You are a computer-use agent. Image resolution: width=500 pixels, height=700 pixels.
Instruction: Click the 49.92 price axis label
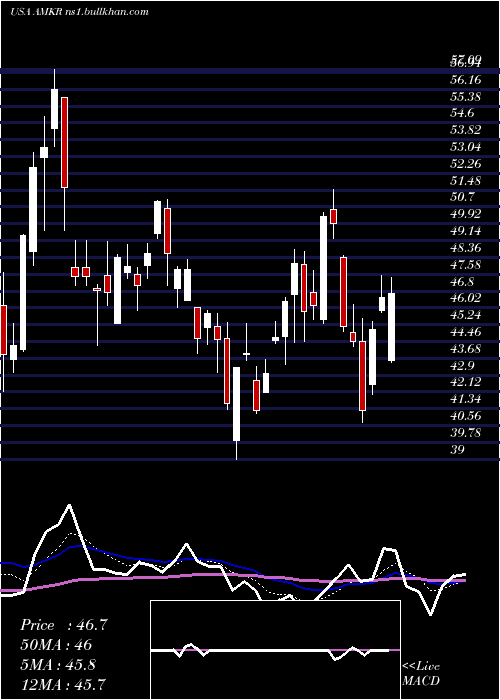466,214
